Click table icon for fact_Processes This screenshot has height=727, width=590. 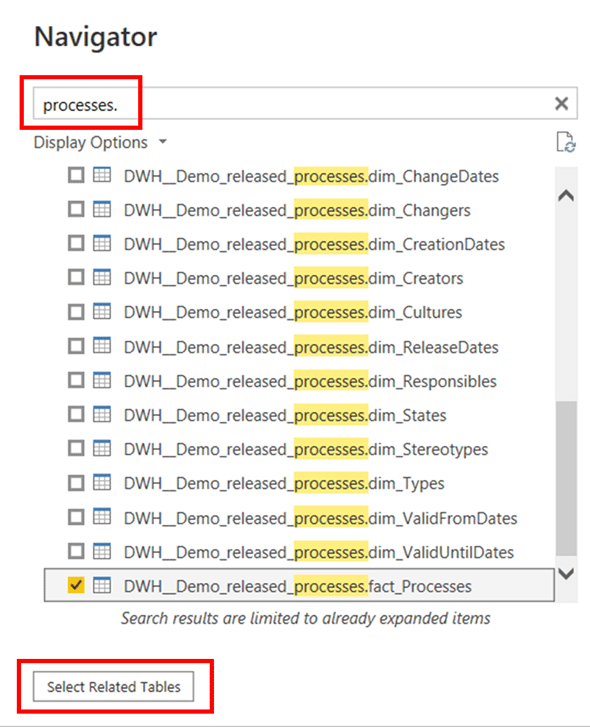102,585
